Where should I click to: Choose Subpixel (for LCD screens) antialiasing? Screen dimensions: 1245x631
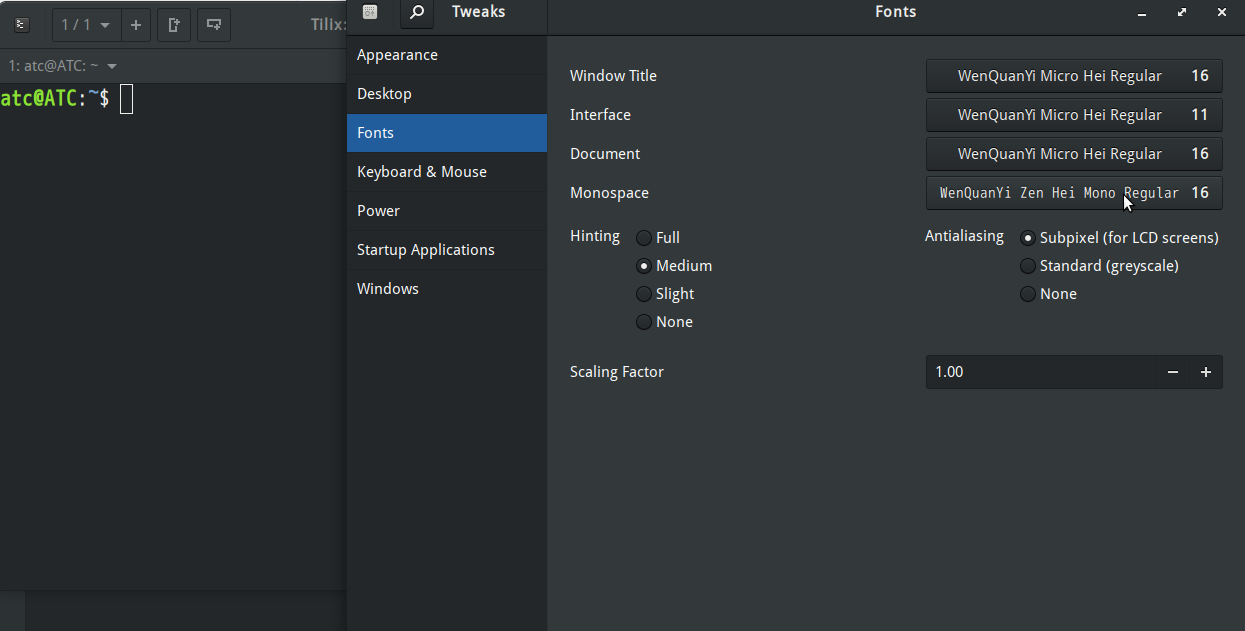(x=1119, y=238)
